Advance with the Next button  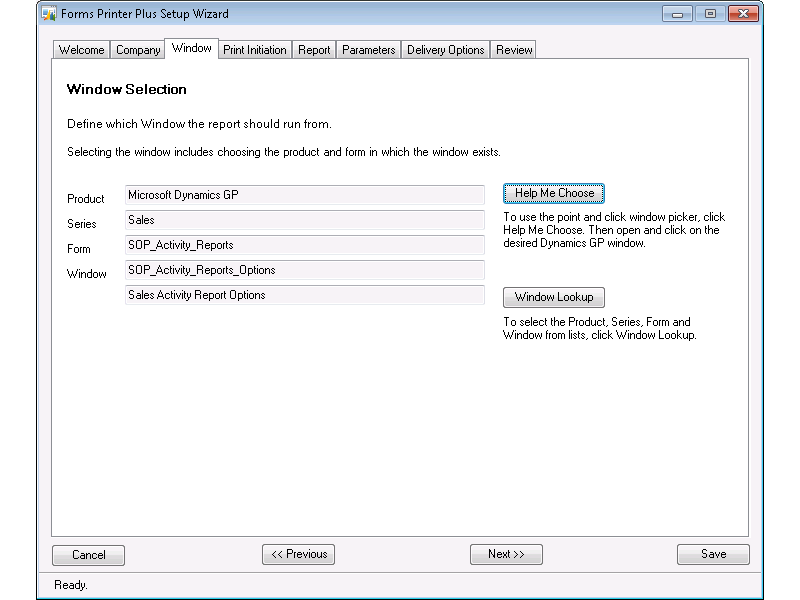coord(506,555)
